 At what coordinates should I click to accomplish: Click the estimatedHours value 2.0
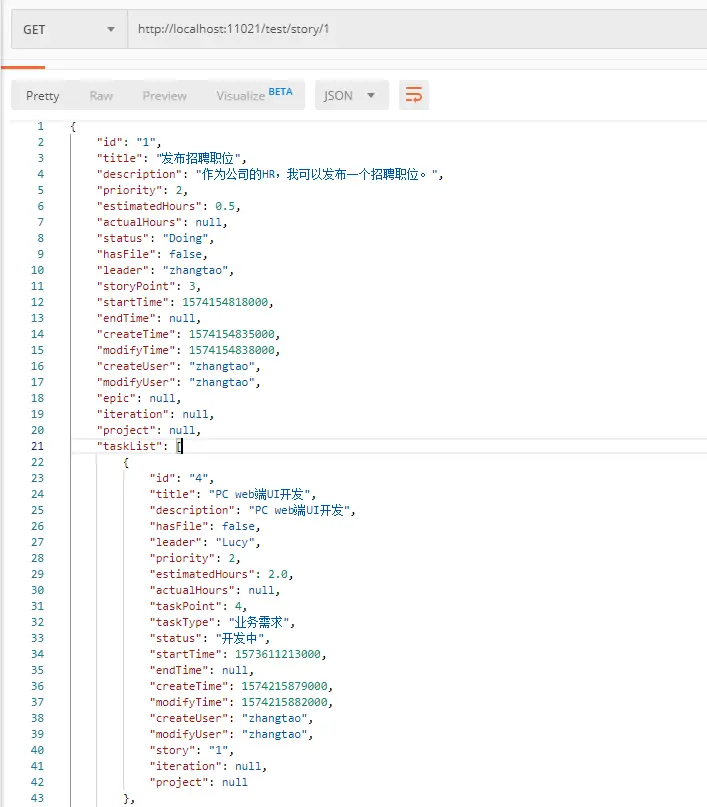[x=278, y=574]
